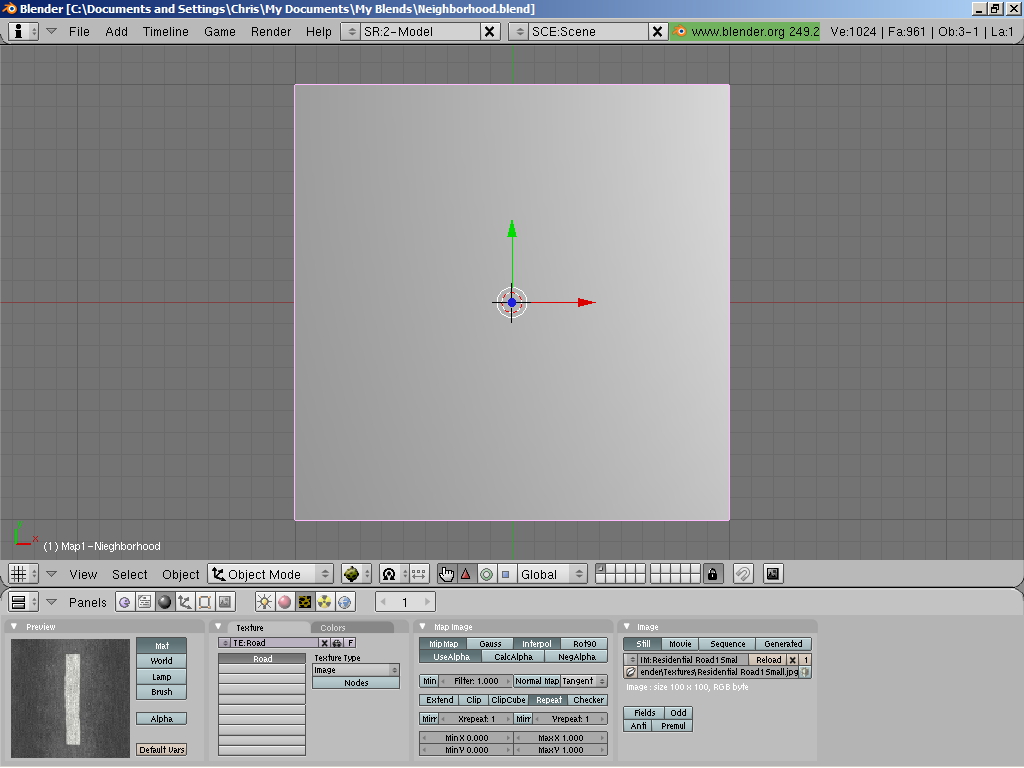Open the Global orientation dropdown

click(x=552, y=574)
